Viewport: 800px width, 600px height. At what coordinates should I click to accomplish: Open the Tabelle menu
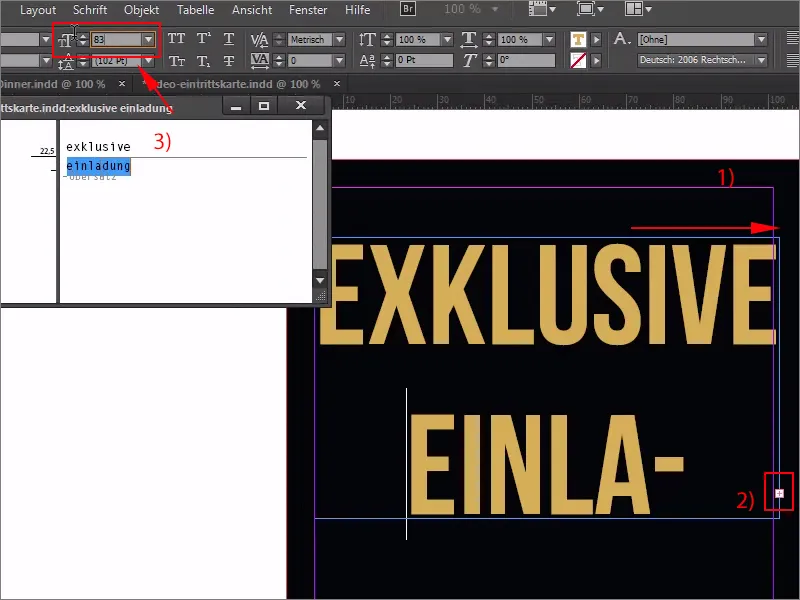[x=195, y=10]
